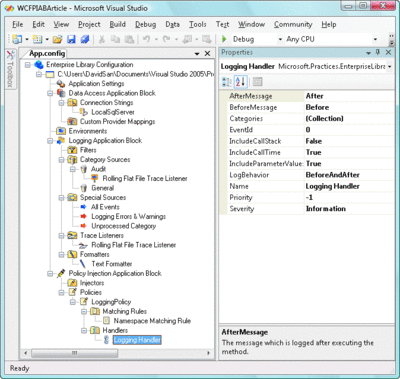Viewport: 400px width, 379px height.
Task: Switch Properties to Alphabetical sort
Action: (x=240, y=81)
